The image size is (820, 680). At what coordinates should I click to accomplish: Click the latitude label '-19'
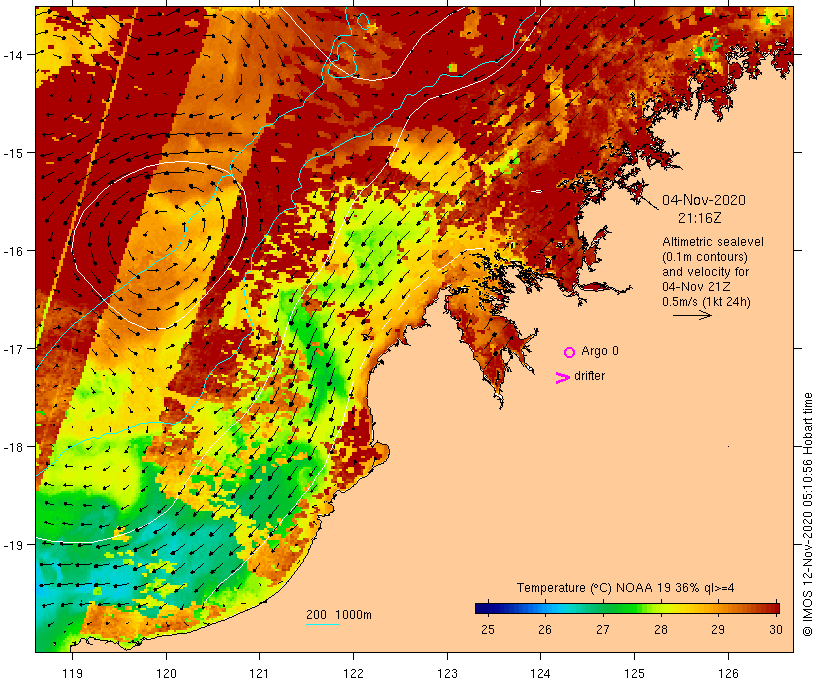click(13, 545)
